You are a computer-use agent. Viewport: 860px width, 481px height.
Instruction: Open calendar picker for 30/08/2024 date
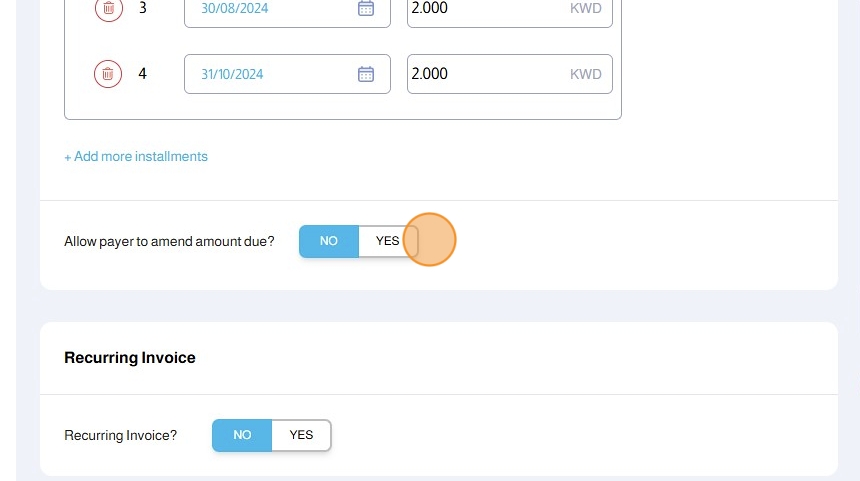[366, 8]
